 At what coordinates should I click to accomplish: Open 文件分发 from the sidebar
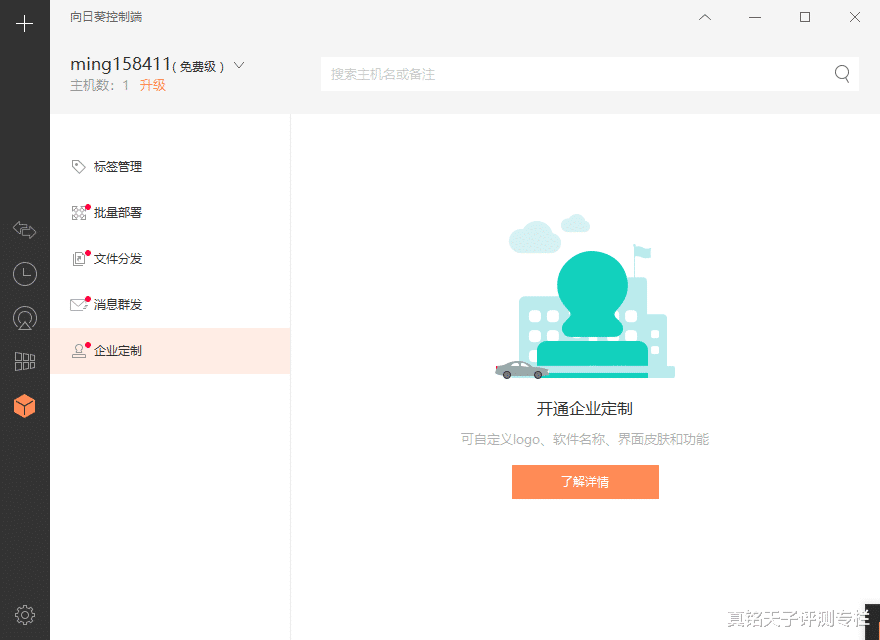[119, 258]
